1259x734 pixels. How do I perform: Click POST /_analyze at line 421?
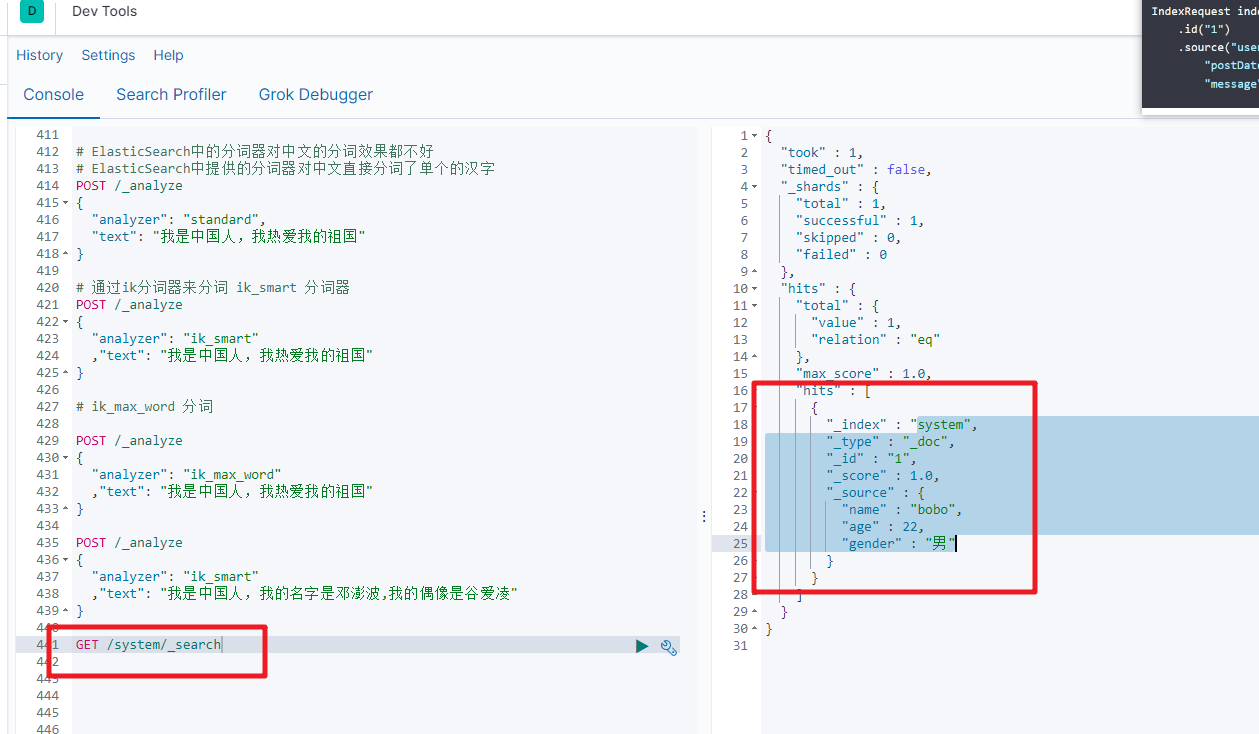[x=129, y=304]
